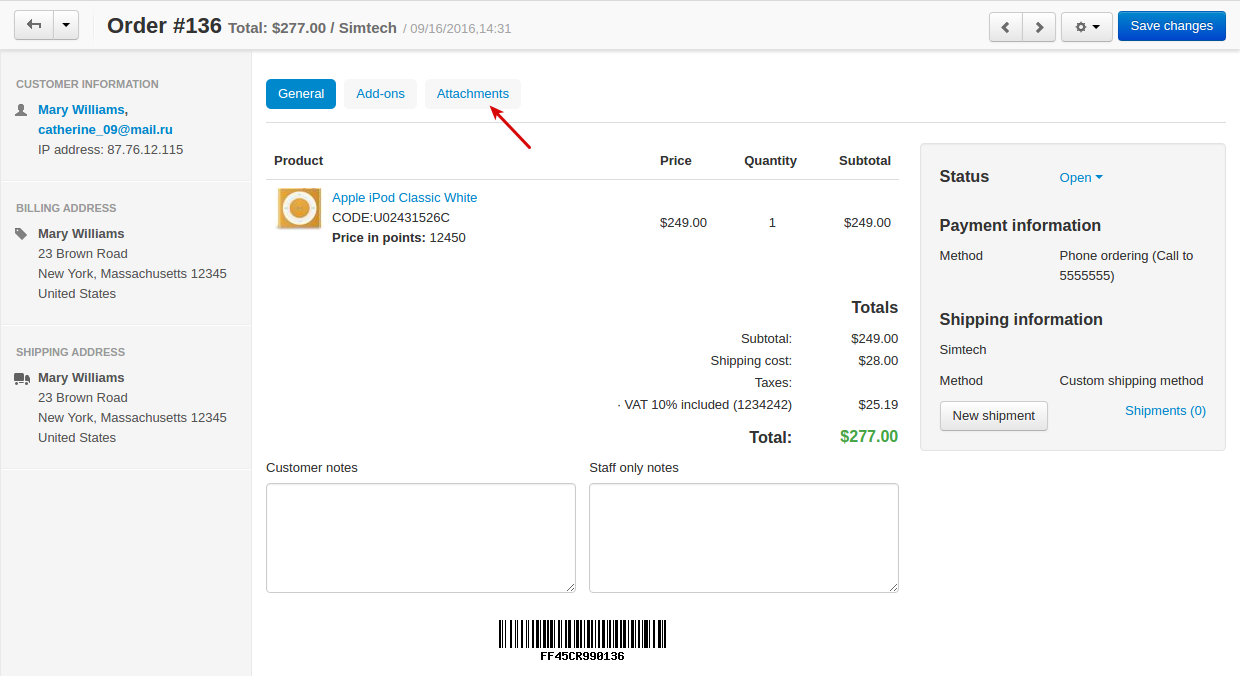Click the billing address tag icon
Image resolution: width=1240 pixels, height=676 pixels.
click(22, 234)
